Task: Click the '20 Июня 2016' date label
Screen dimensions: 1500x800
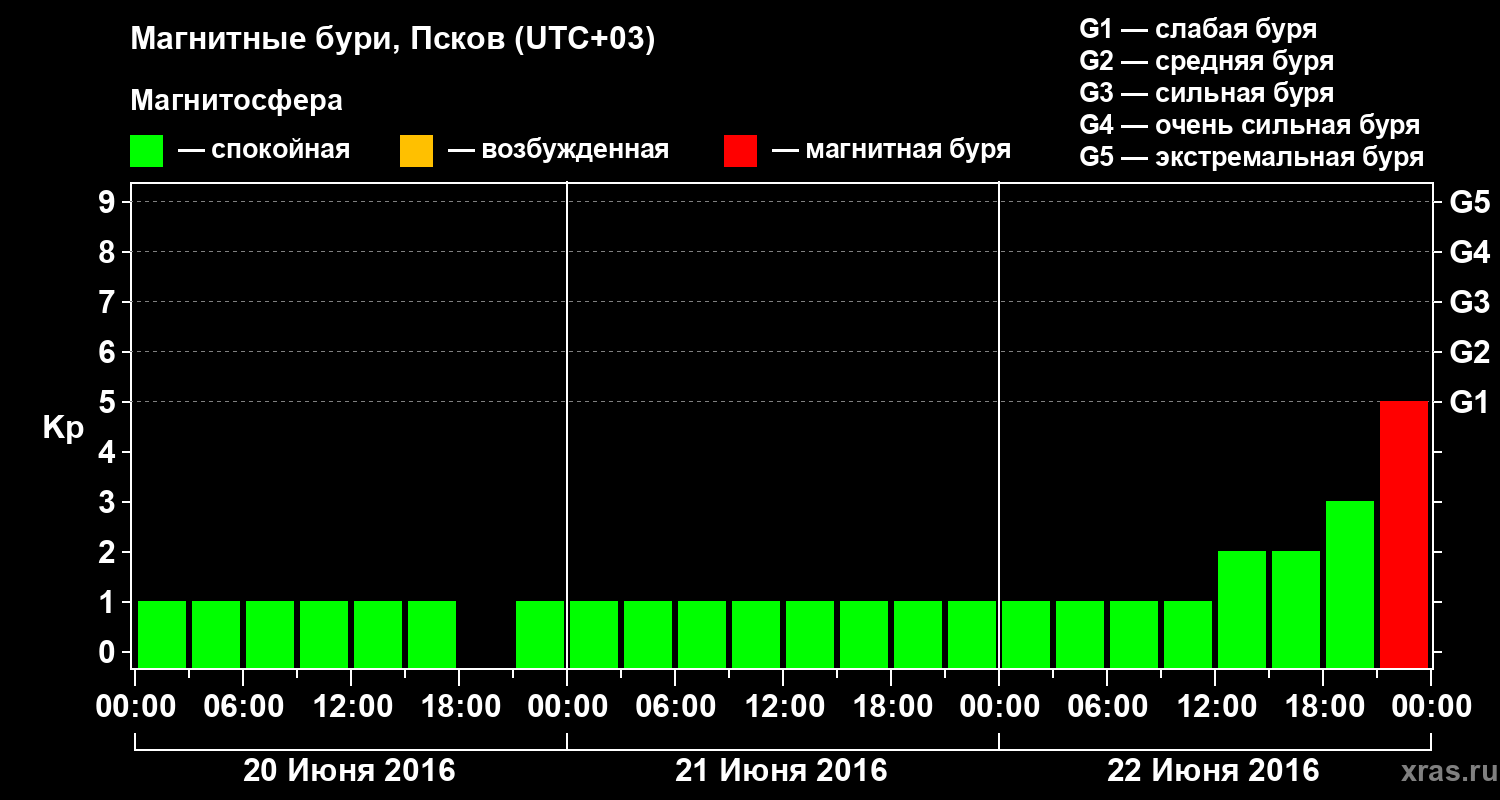Action: click(x=350, y=771)
